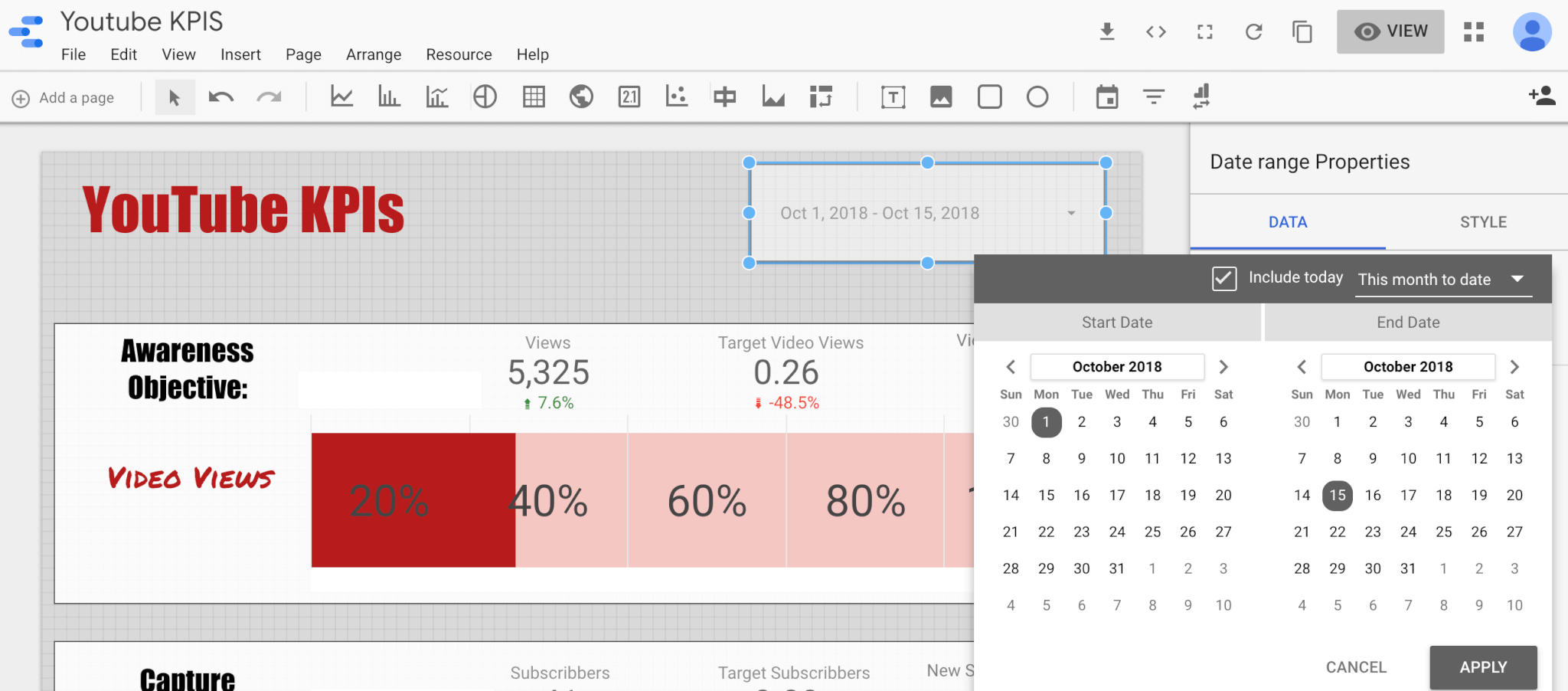
Task: Click the APPLY button
Action: pyautogui.click(x=1483, y=667)
